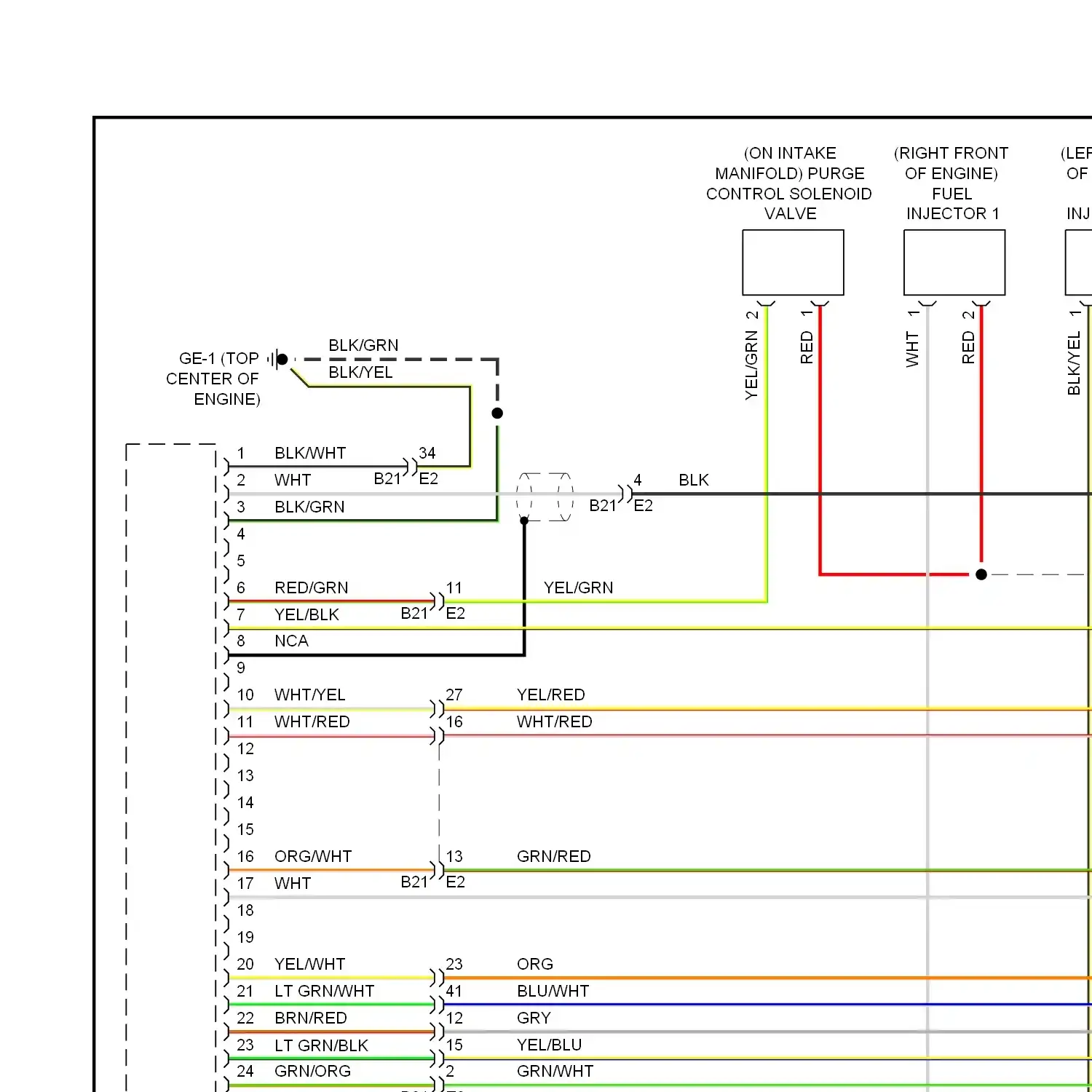1092x1092 pixels.
Task: Select the BRN/RED label on pin 22
Action: pyautogui.click(x=310, y=1018)
